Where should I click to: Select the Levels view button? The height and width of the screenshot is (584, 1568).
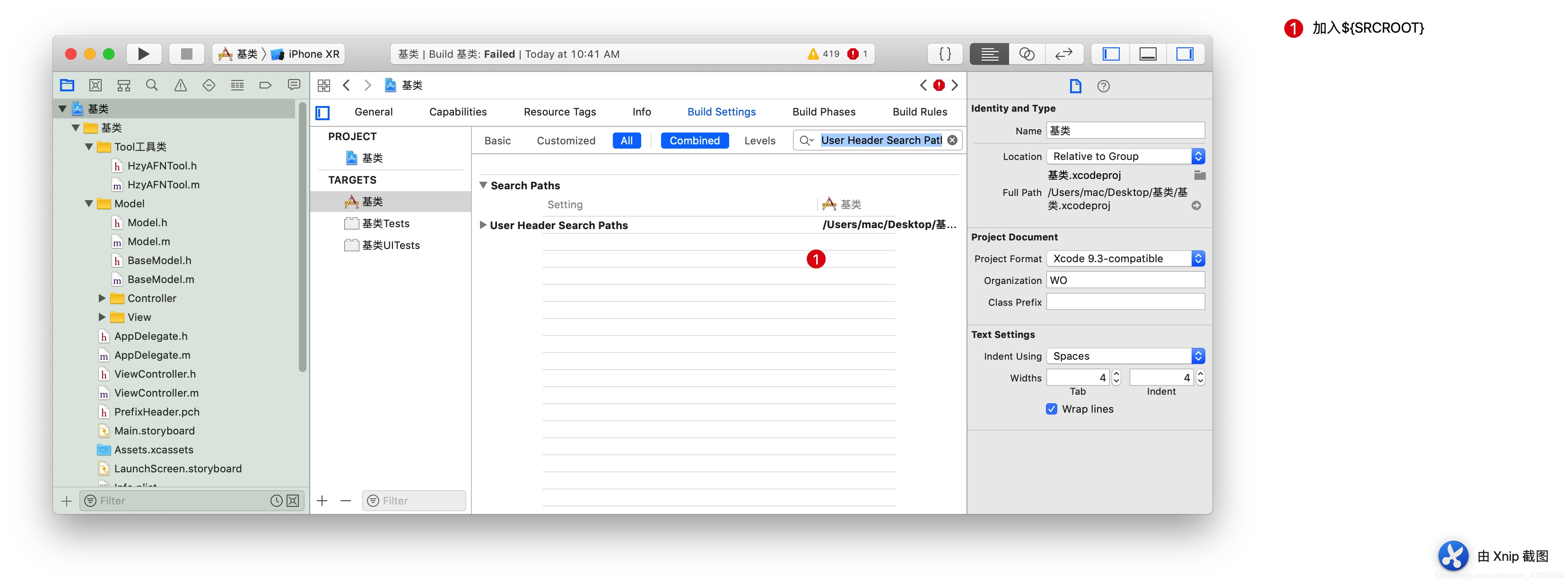pyautogui.click(x=759, y=141)
